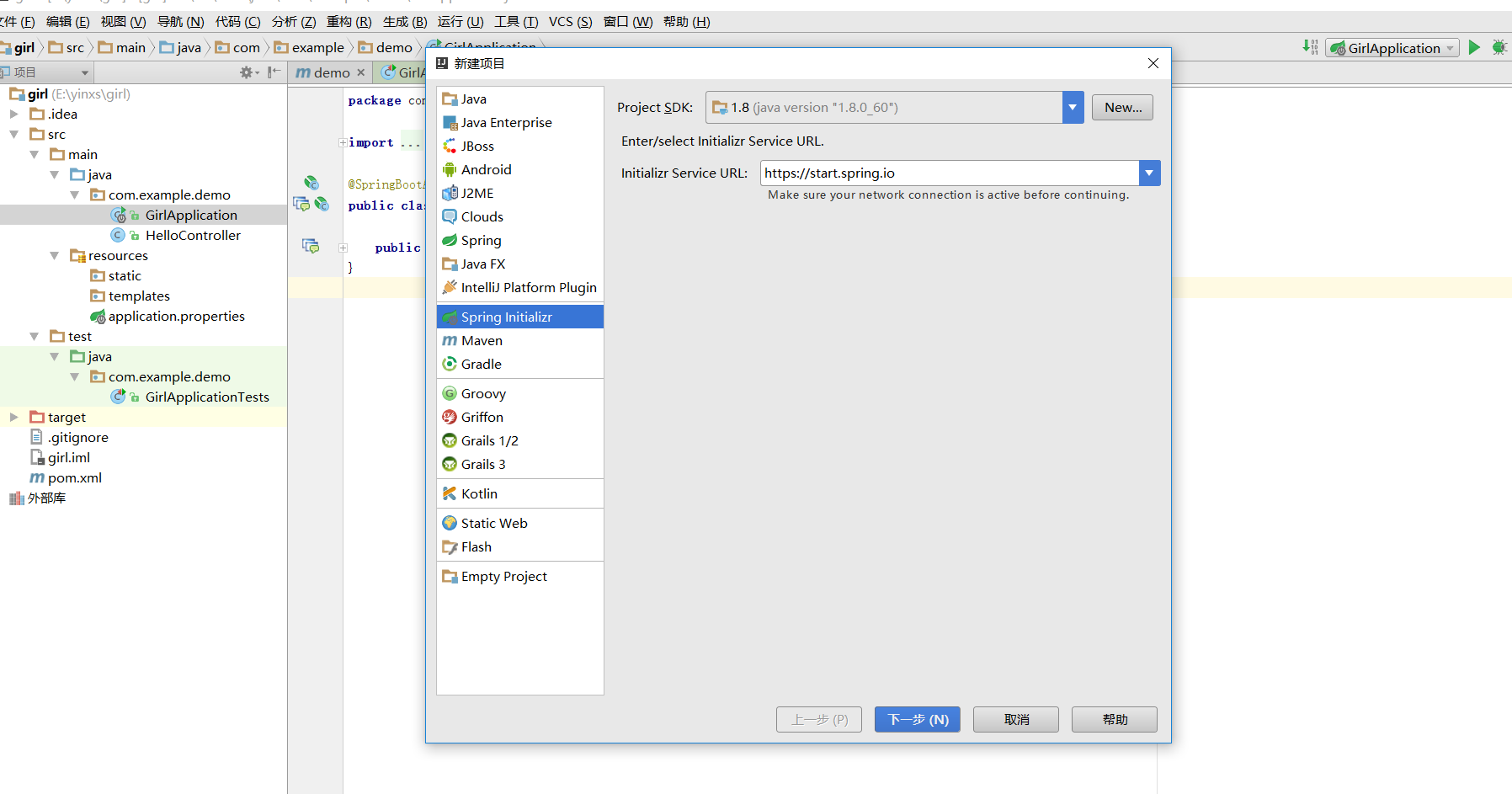The height and width of the screenshot is (794, 1512).
Task: Open 视图 (V) menu
Action: click(x=123, y=22)
